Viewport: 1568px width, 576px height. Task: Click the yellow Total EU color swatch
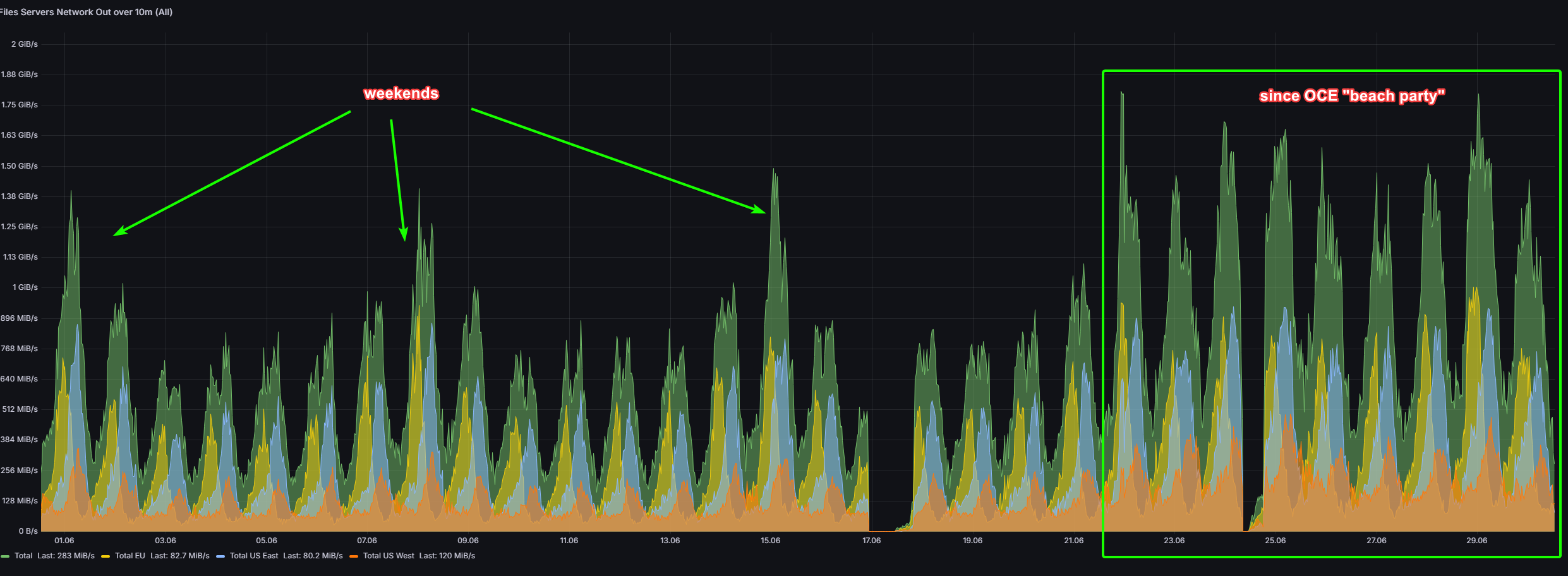106,556
